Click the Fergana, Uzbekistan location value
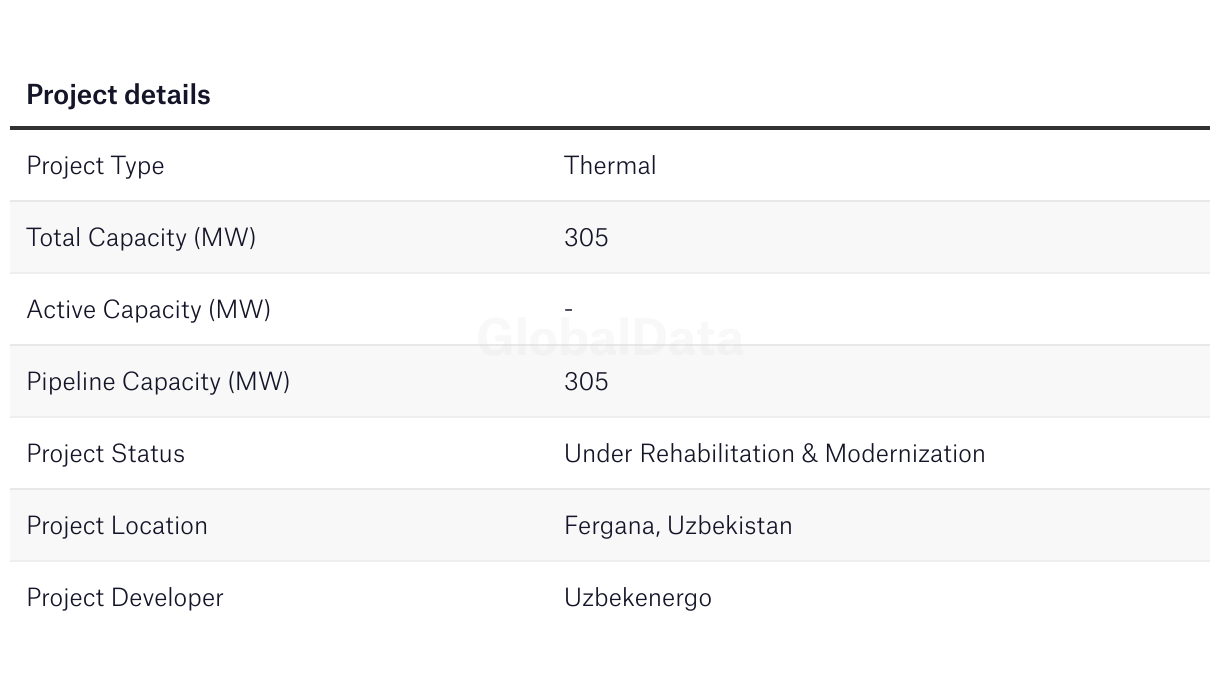 (678, 526)
